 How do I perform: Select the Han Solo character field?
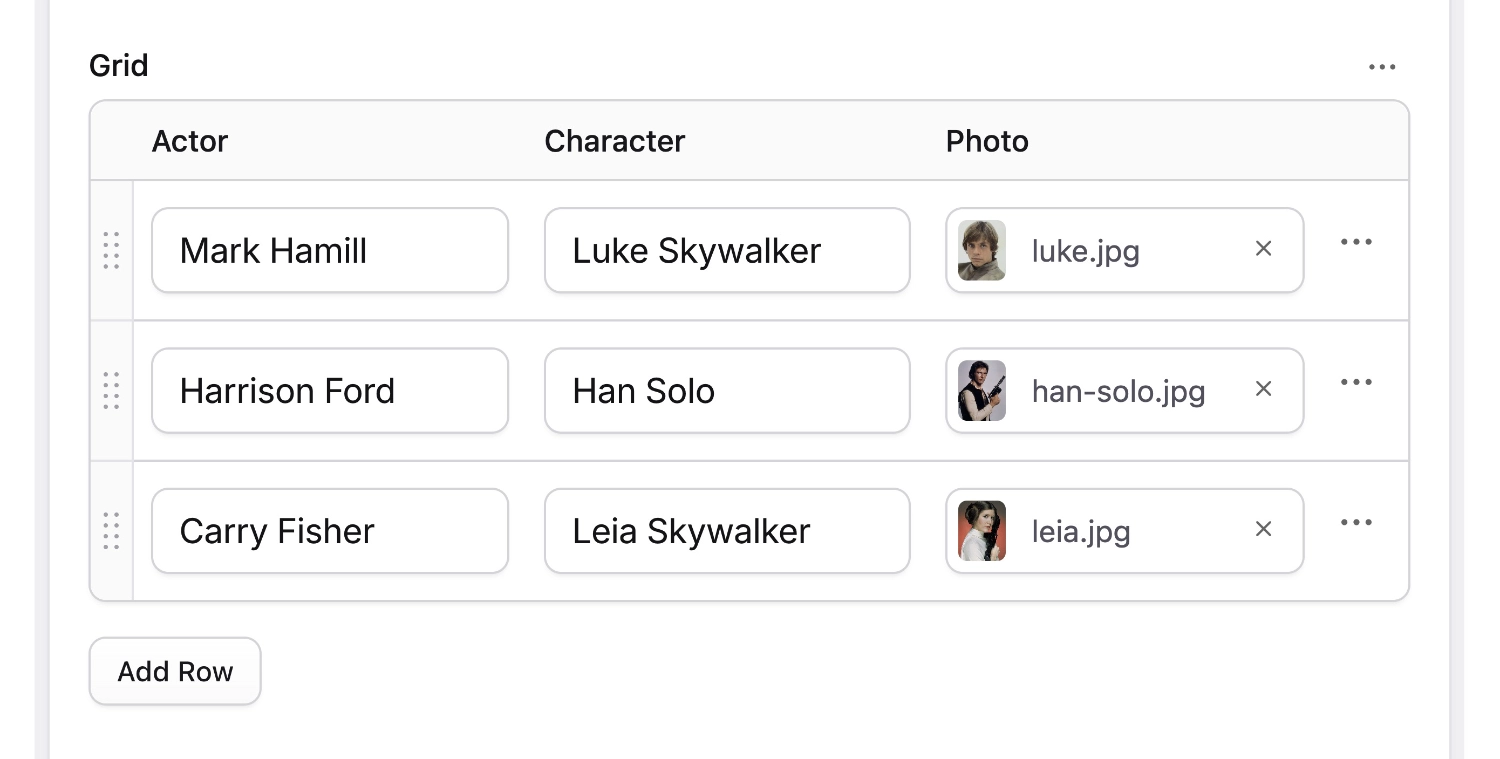point(727,391)
